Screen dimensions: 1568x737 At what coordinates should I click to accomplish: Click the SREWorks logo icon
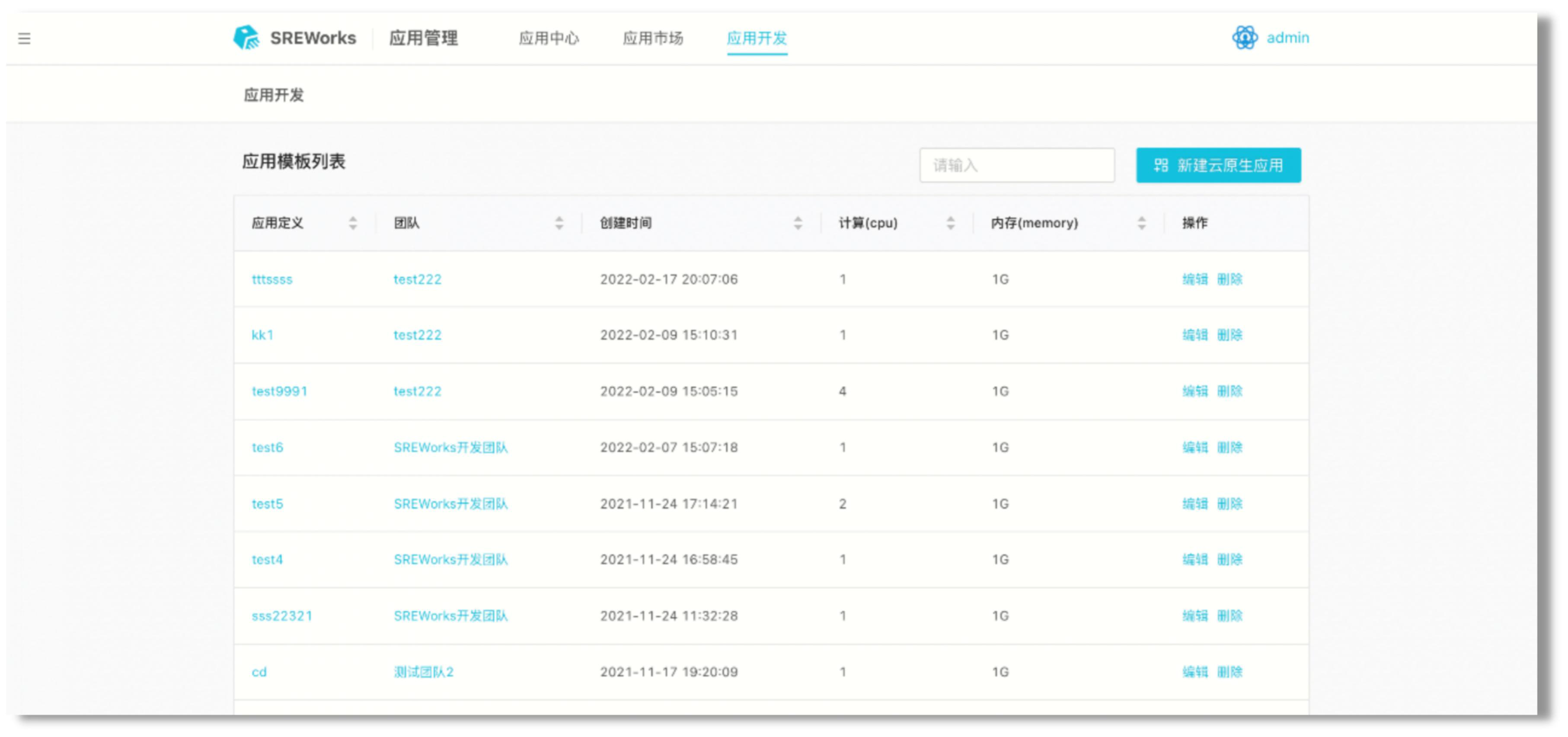click(x=246, y=38)
